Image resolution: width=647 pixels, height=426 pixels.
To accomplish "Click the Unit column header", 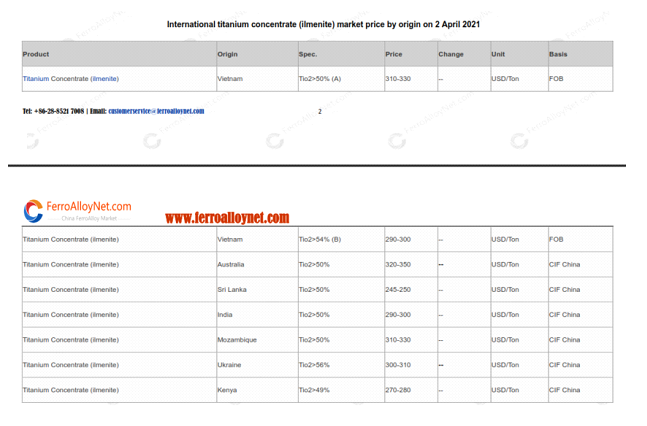I will coord(498,54).
